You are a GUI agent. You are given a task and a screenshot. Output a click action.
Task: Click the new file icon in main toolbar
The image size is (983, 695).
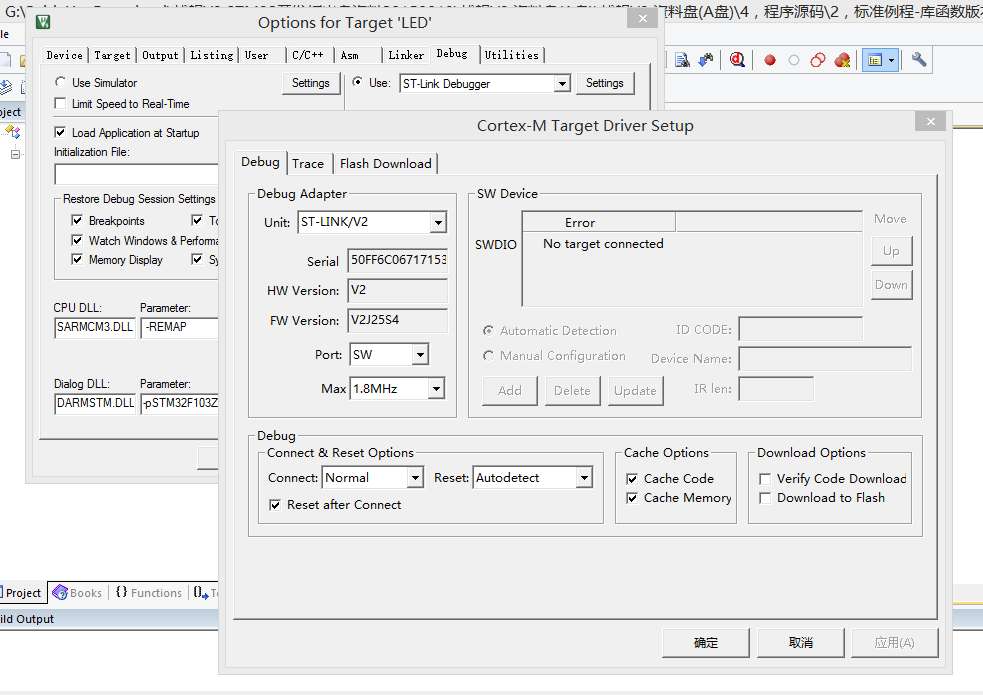pyautogui.click(x=5, y=60)
